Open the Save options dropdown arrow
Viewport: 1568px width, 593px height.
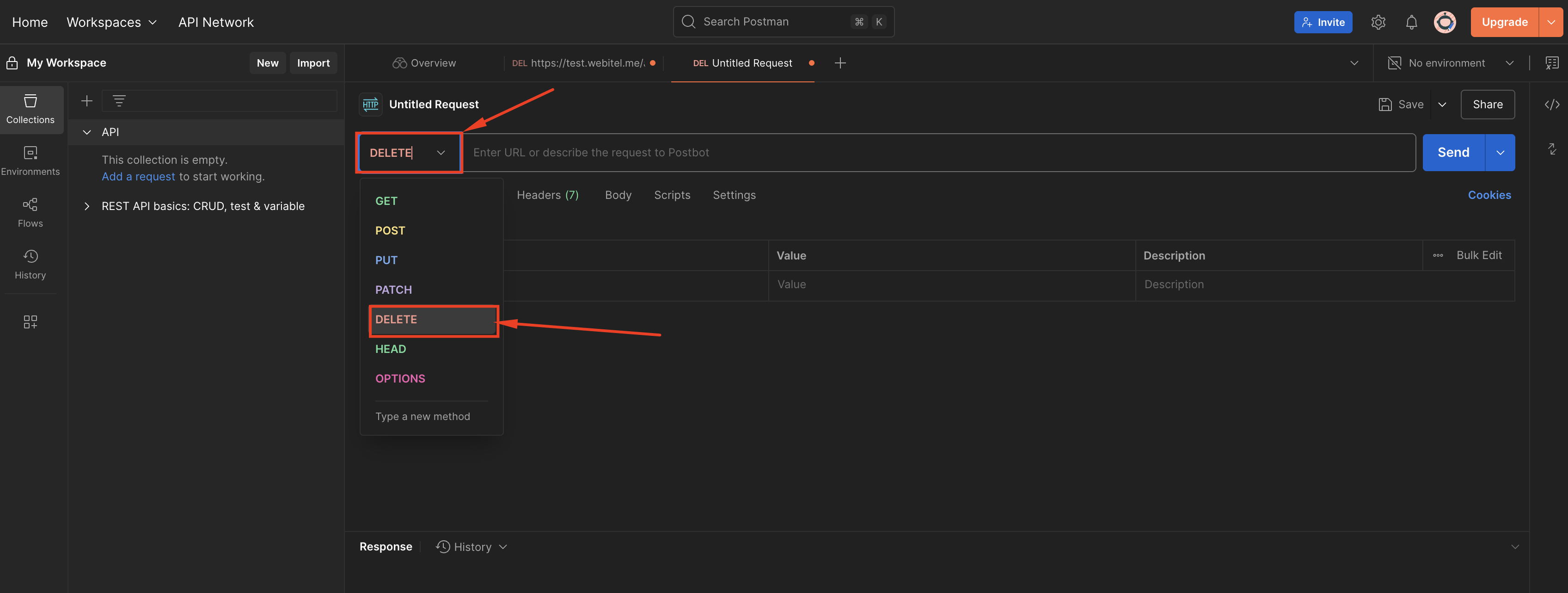tap(1442, 105)
